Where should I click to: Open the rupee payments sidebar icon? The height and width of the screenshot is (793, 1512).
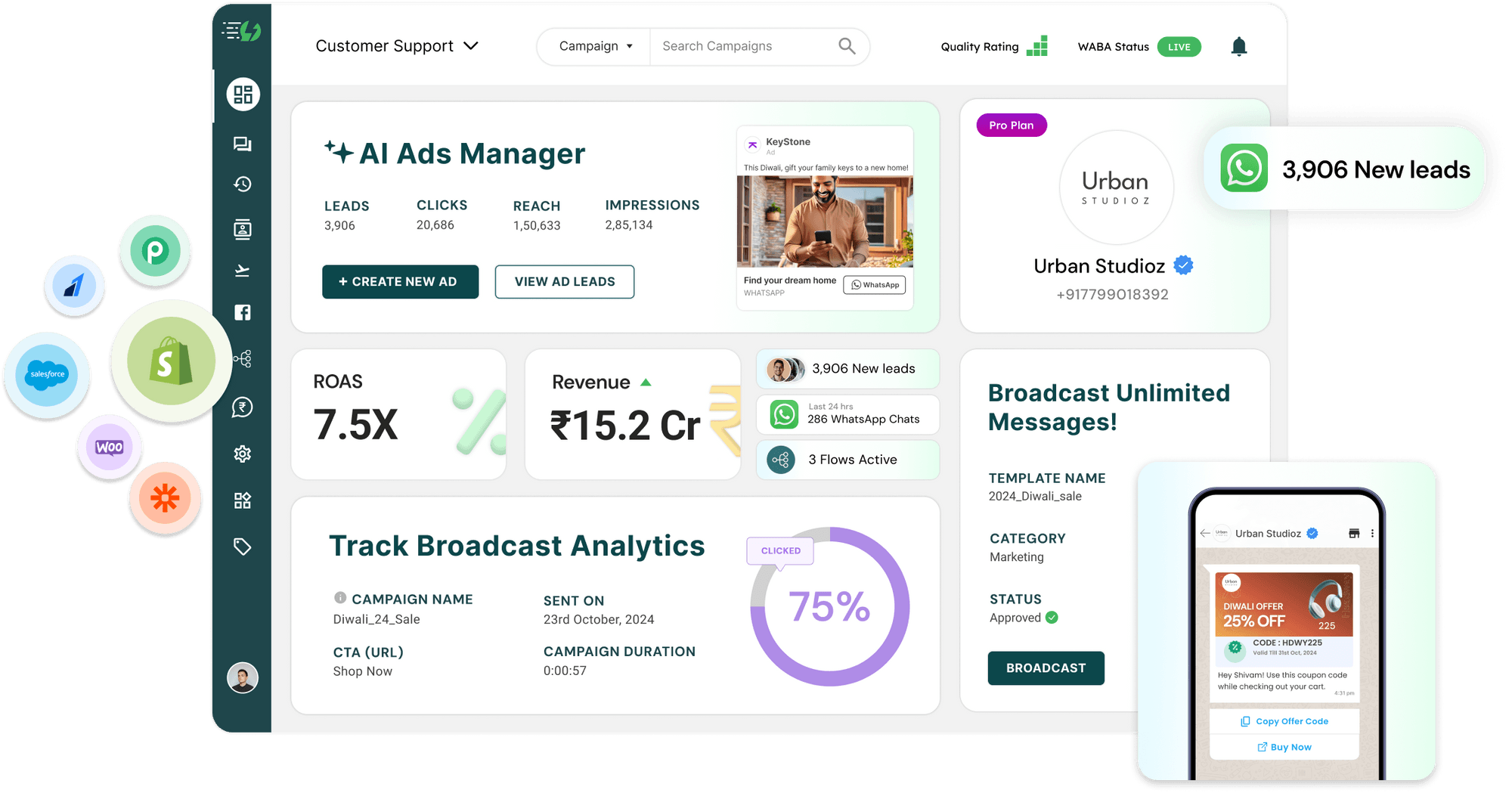[243, 407]
